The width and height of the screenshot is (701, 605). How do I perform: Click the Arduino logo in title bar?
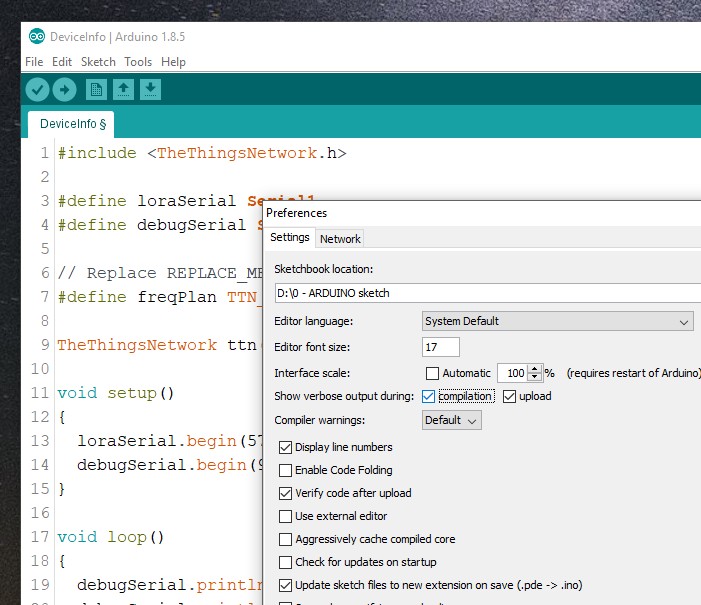[37, 36]
